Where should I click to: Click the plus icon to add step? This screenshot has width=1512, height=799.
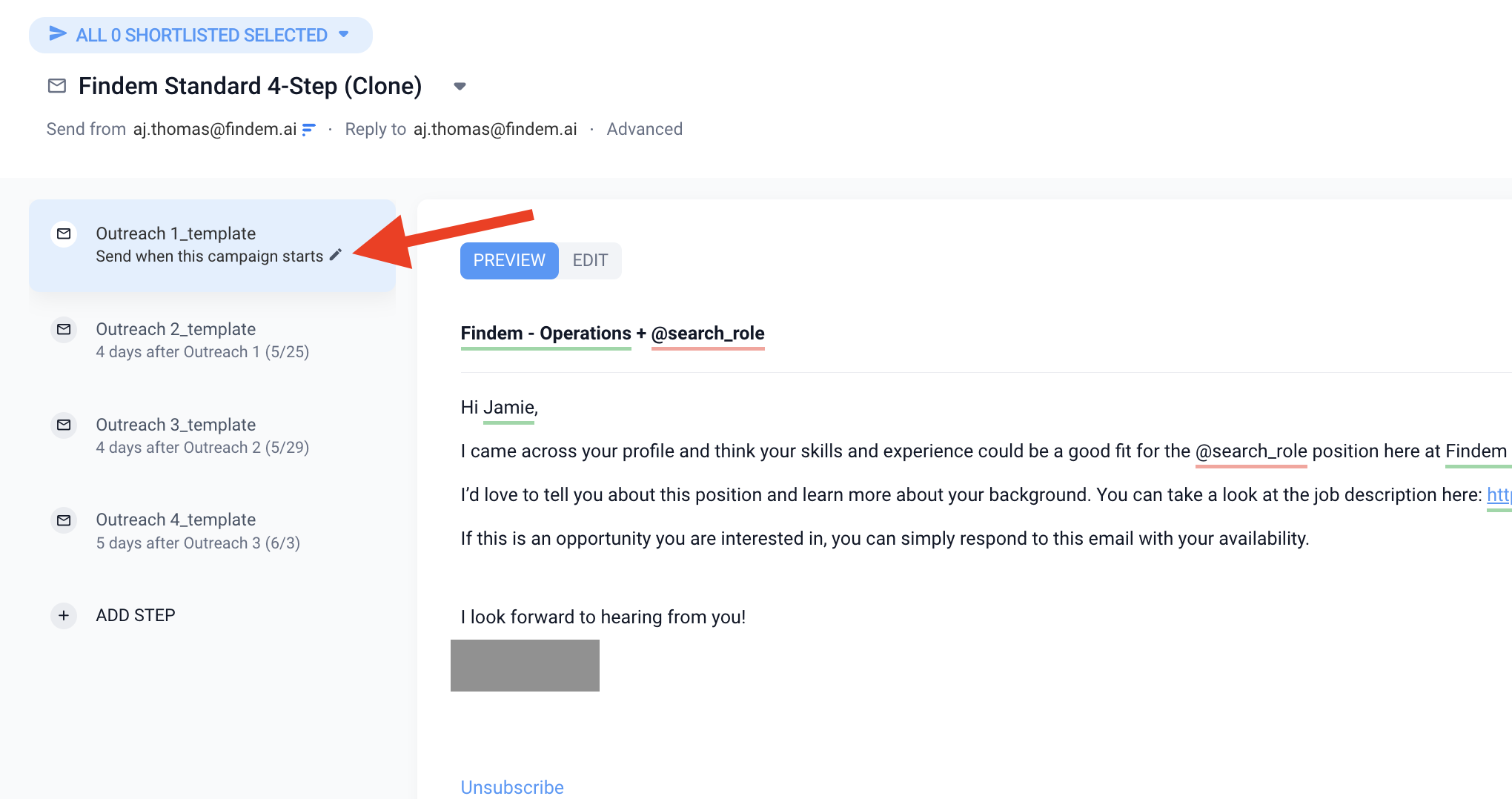pyautogui.click(x=64, y=615)
